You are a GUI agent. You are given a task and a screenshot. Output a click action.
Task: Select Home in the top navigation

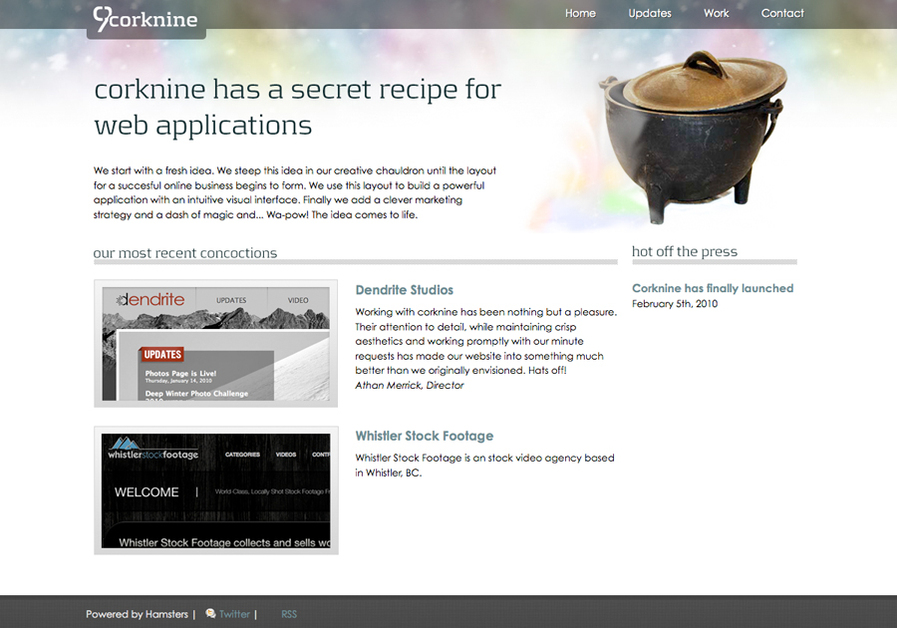click(x=580, y=13)
